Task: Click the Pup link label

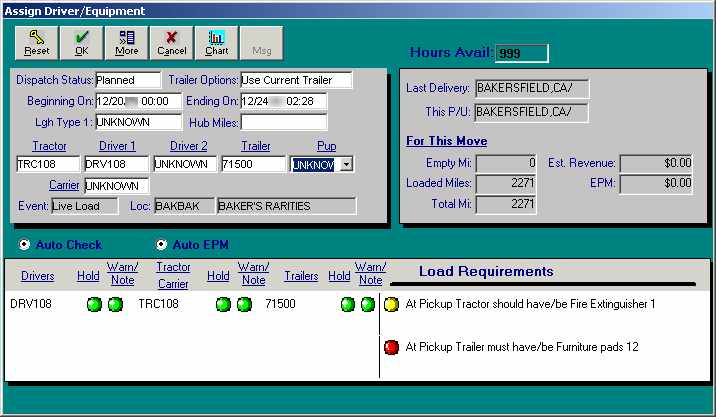Action: pos(326,146)
